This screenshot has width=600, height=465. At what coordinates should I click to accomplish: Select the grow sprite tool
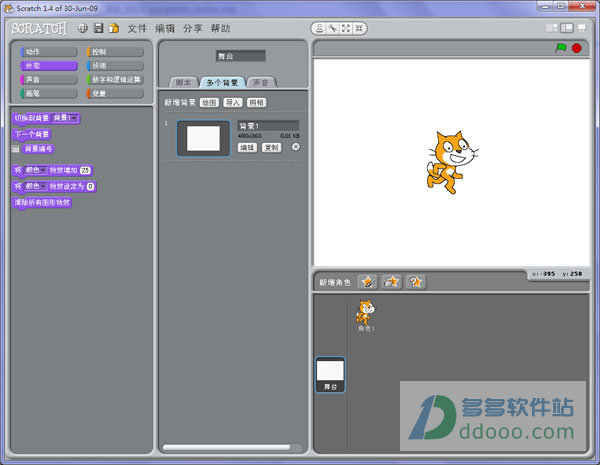346,28
